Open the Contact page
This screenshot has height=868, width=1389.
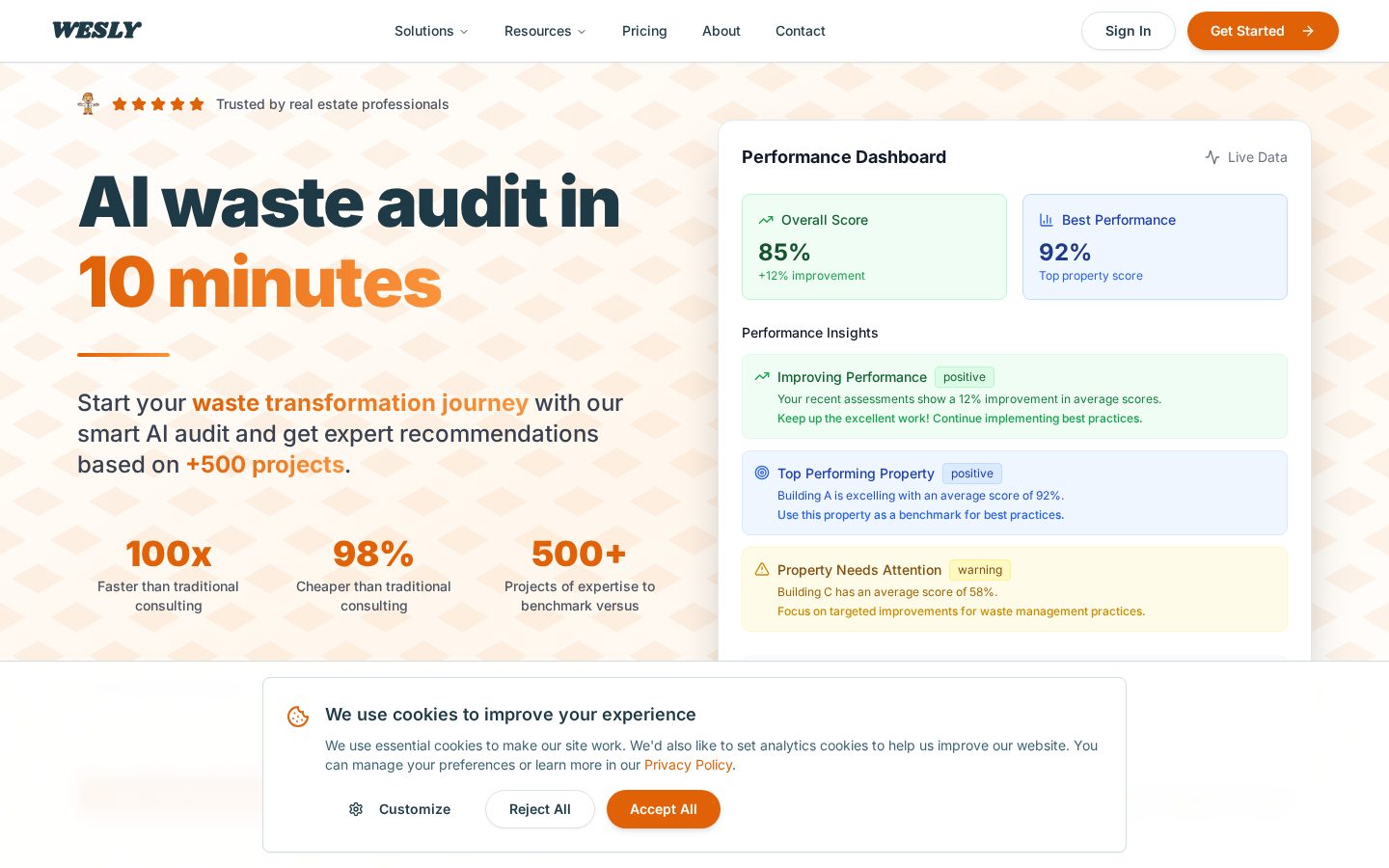tap(801, 31)
